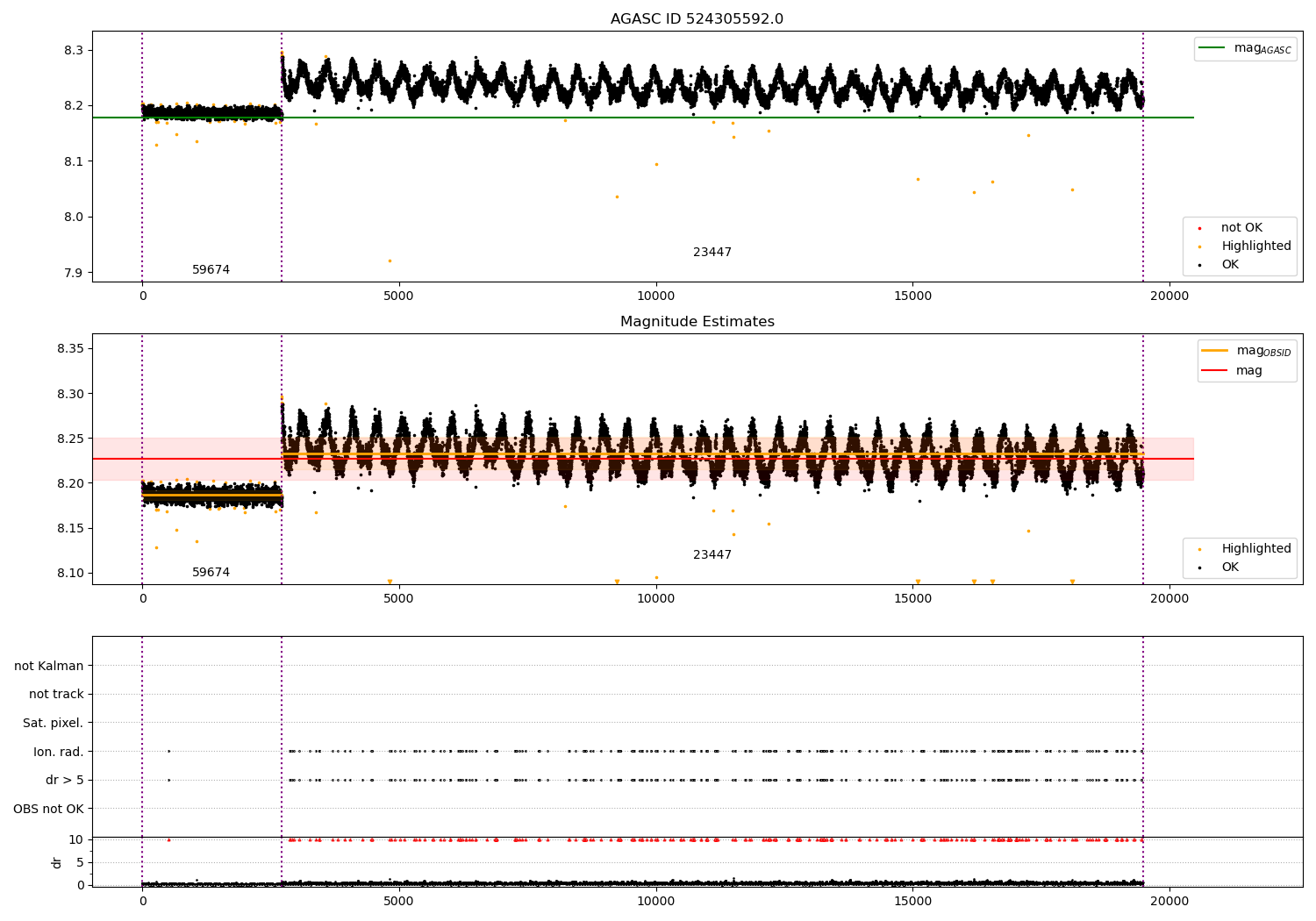
Task: Click obsid label '23447' in AGASC plot
Action: 712,253
